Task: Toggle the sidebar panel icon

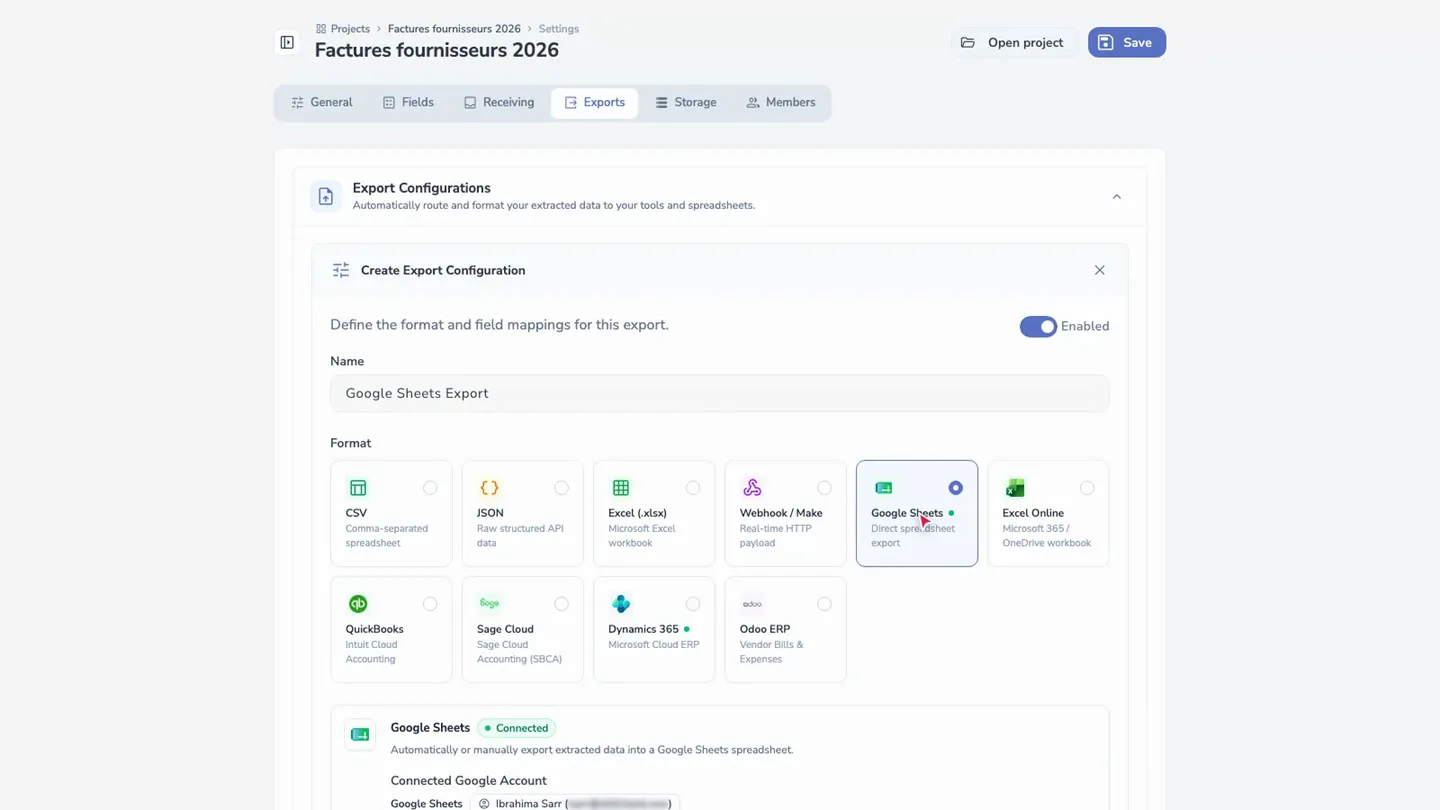Action: 287,43
